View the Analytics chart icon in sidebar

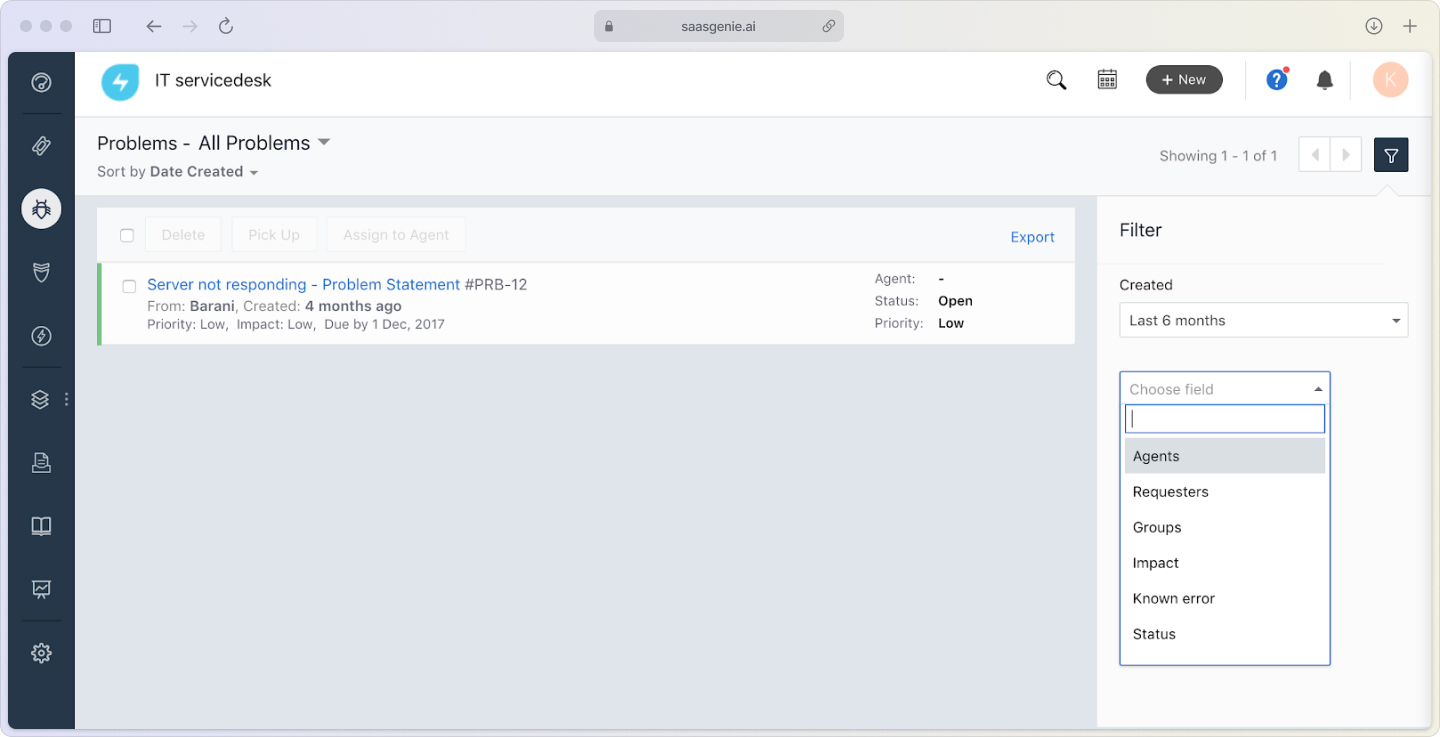click(x=41, y=589)
